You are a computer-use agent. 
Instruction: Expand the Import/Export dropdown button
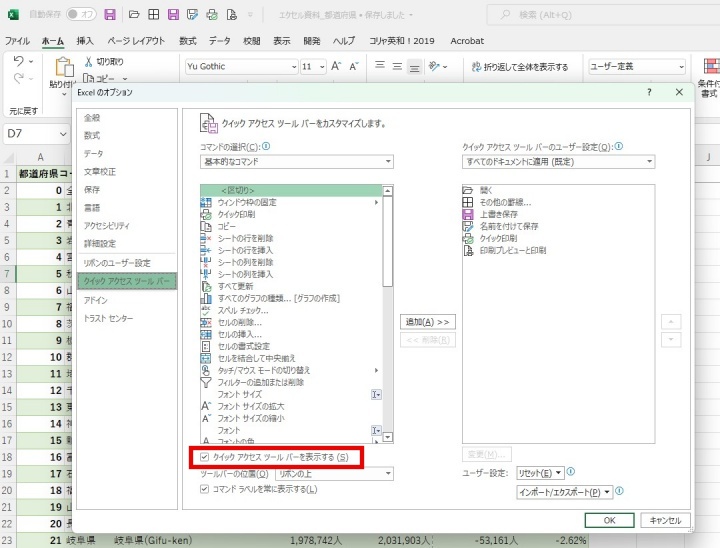564,492
